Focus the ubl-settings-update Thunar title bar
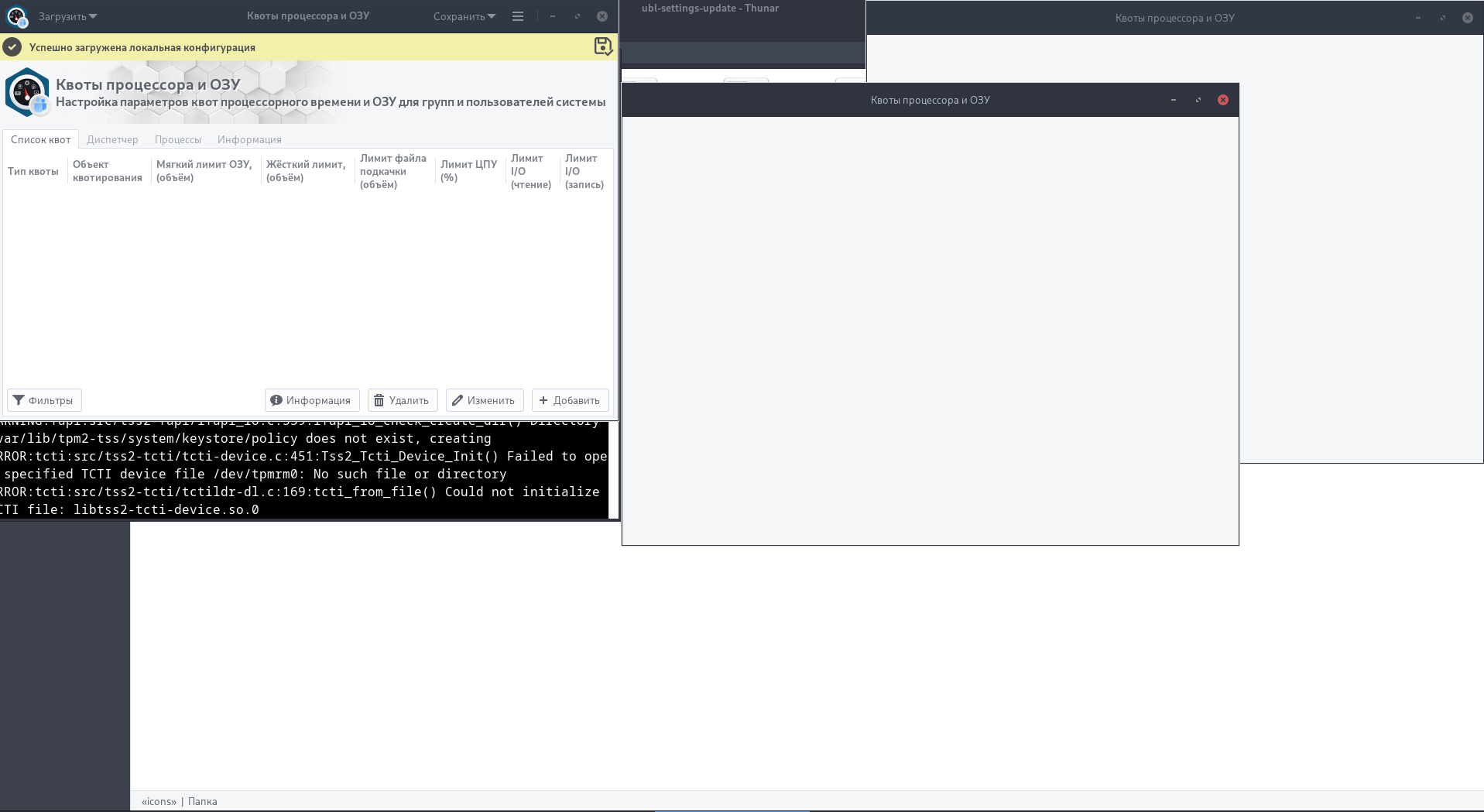 click(x=710, y=9)
